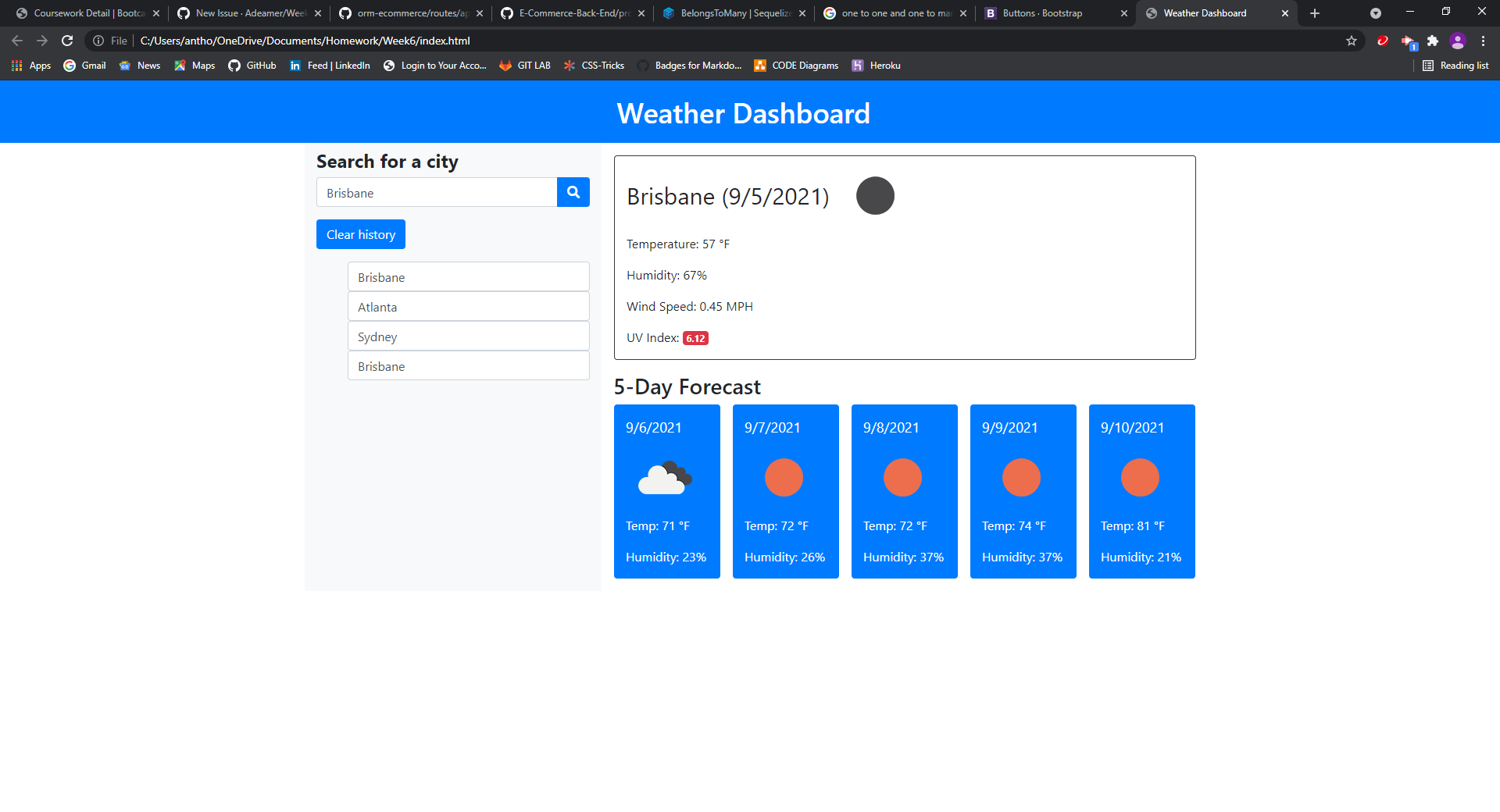Close the Coursework Detail tab
Screen dimensions: 1500x812
(156, 13)
